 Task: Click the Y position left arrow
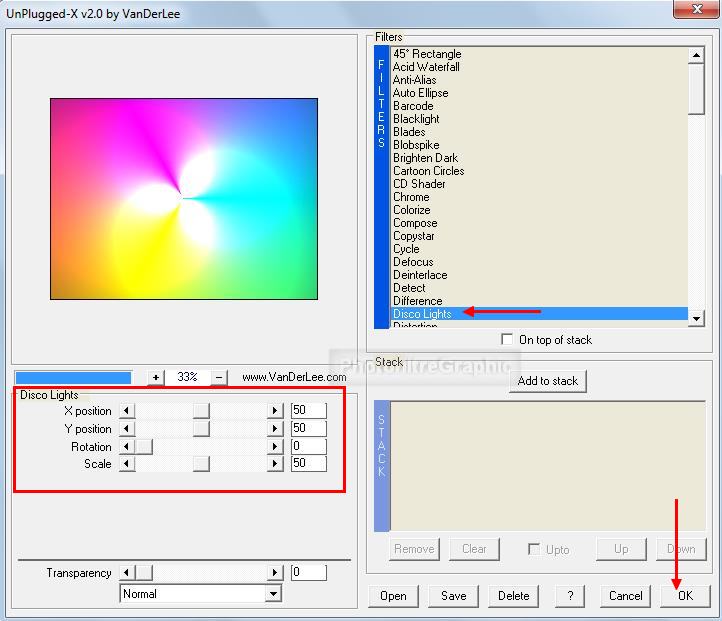tap(126, 429)
